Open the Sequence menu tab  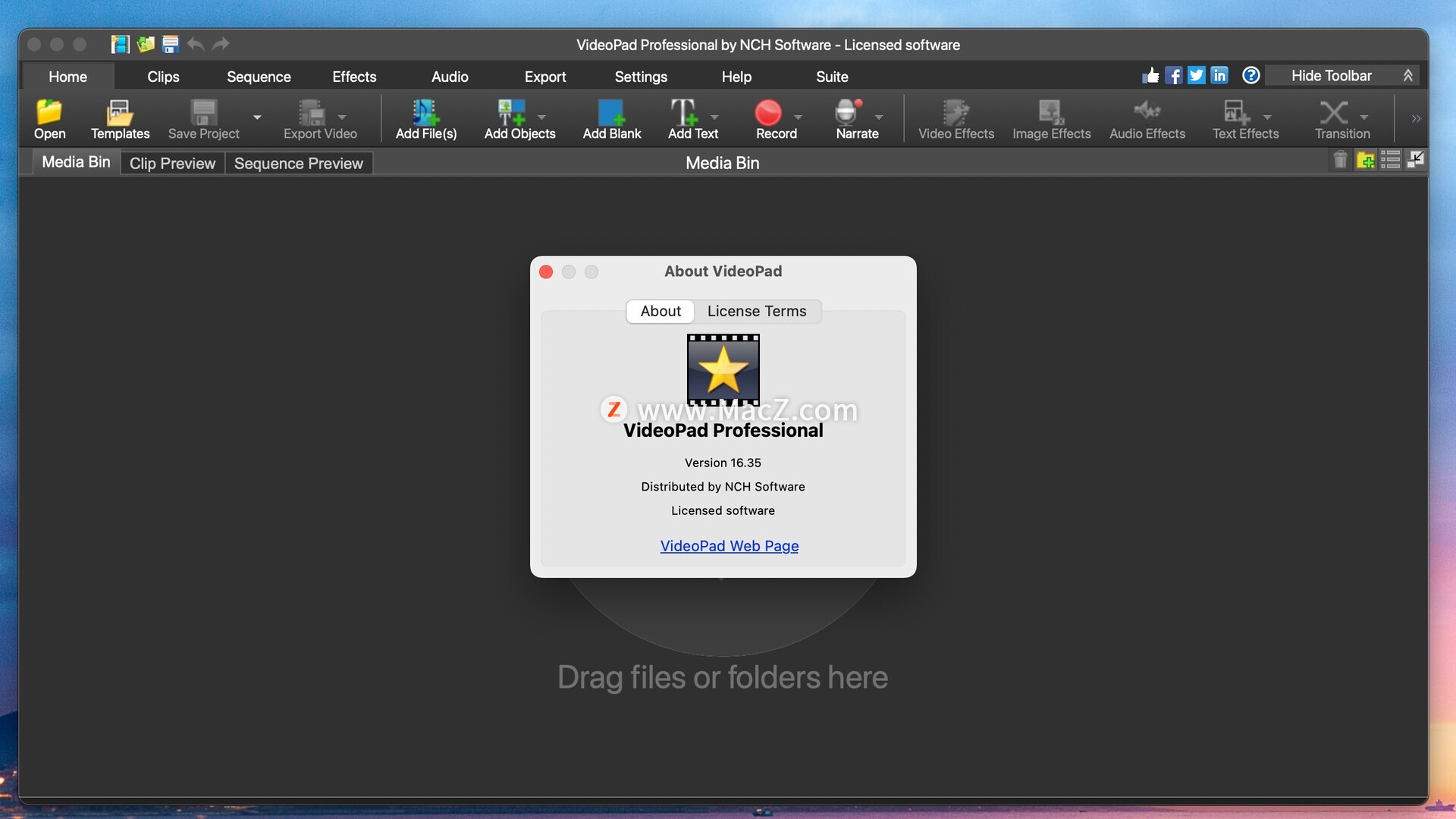click(259, 77)
